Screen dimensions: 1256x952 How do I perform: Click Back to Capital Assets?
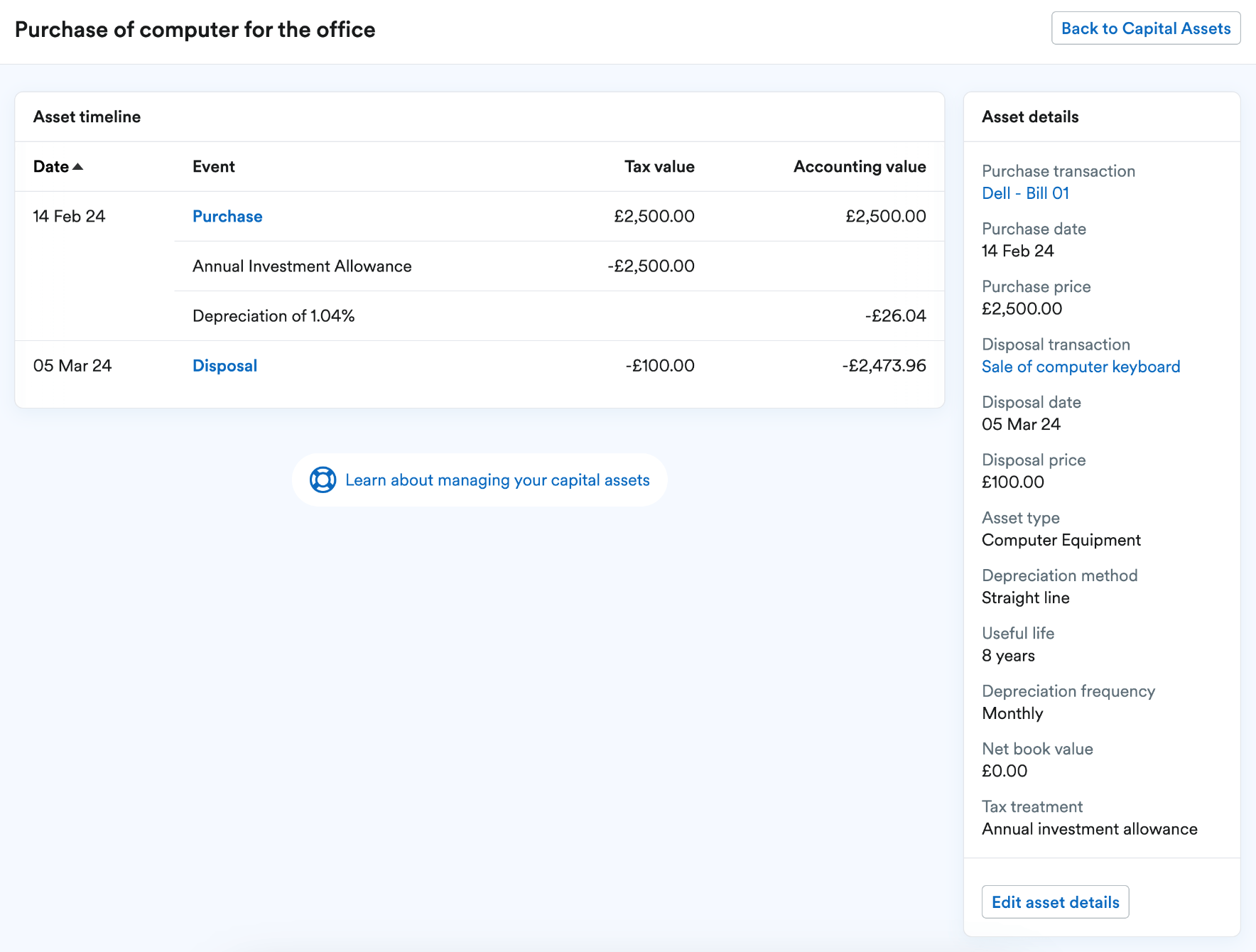tap(1145, 28)
